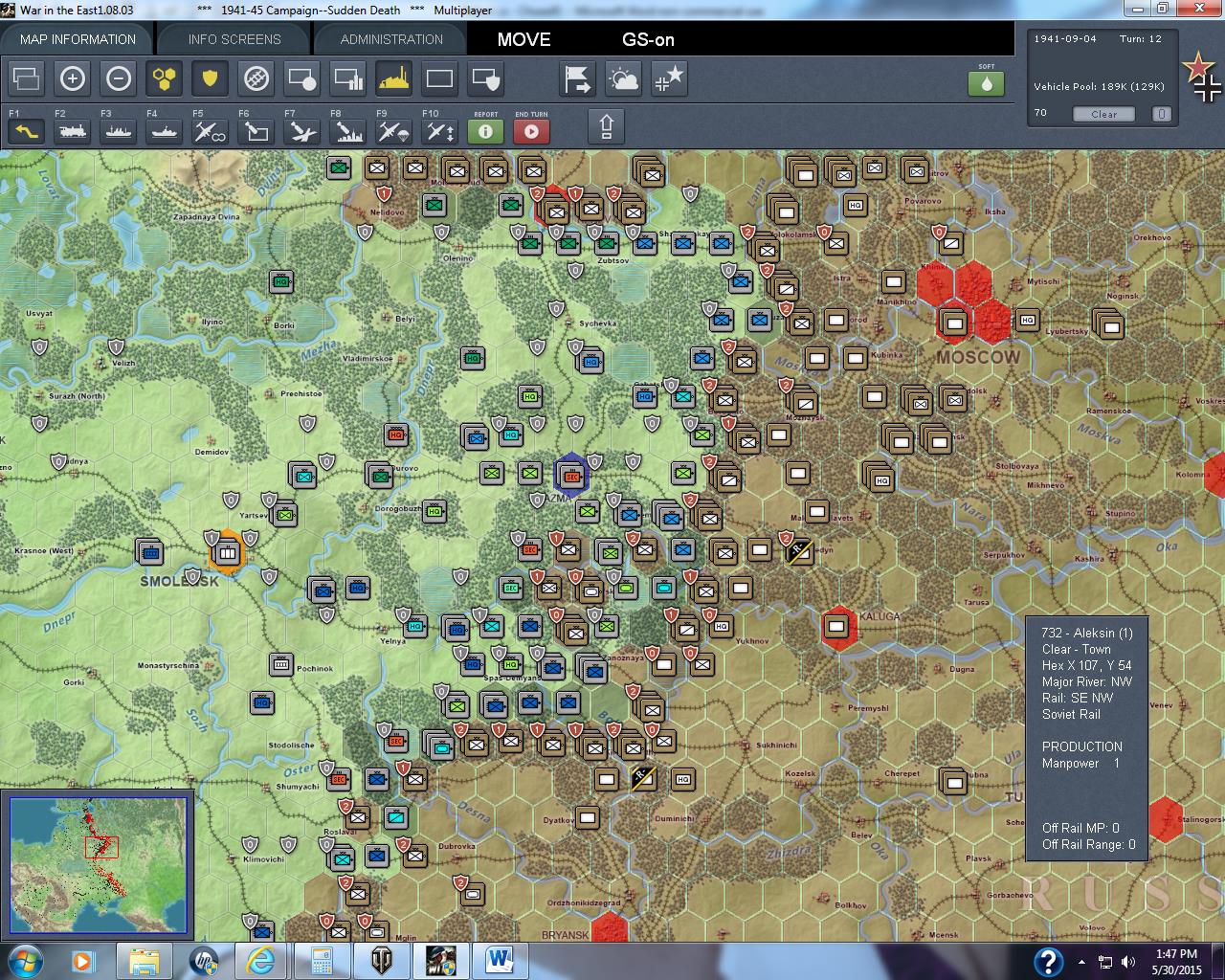Open the green REPORT info button
This screenshot has height=980, width=1225.
click(x=485, y=130)
